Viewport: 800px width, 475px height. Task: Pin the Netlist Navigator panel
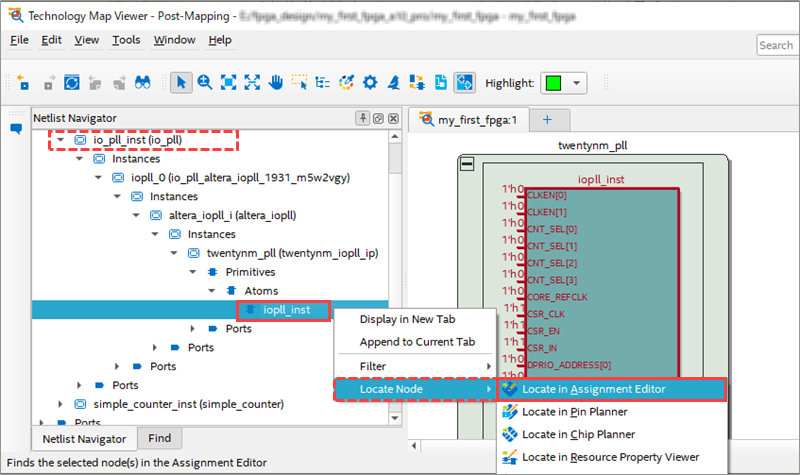click(362, 118)
